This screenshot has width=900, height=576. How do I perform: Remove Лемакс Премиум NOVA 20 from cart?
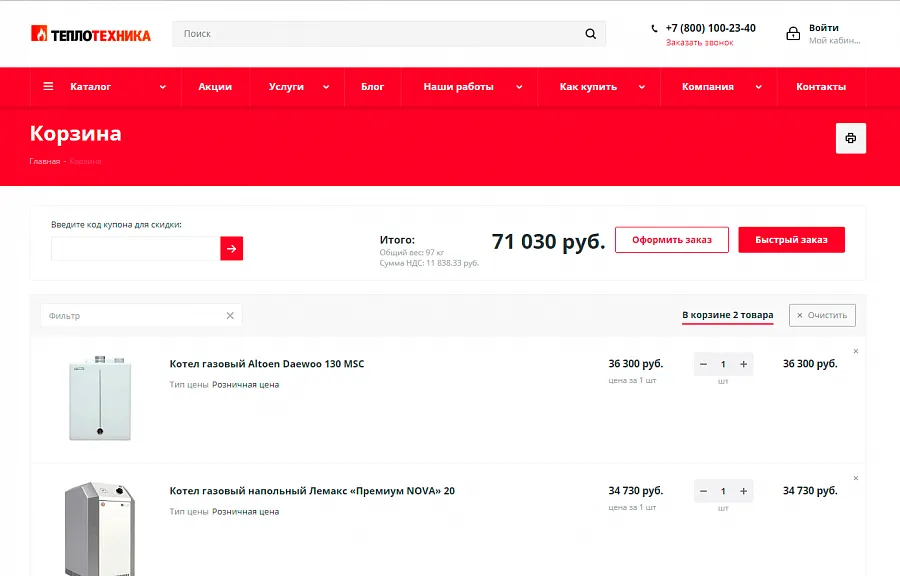[x=856, y=478]
